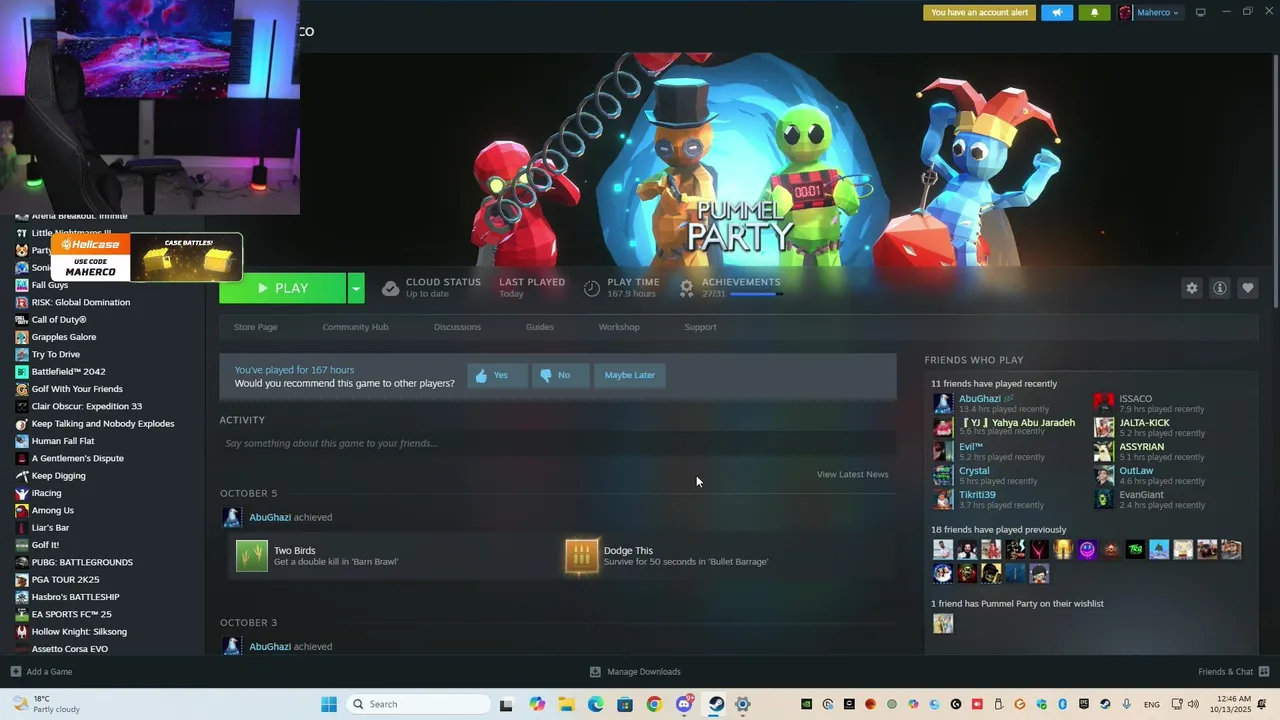This screenshot has height=720, width=1280.
Task: Open the Achievements gear badge icon
Action: coord(686,288)
